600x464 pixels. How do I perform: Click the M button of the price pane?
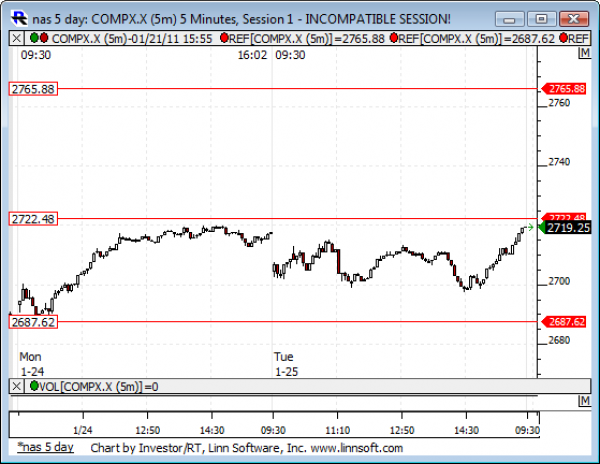coord(584,53)
